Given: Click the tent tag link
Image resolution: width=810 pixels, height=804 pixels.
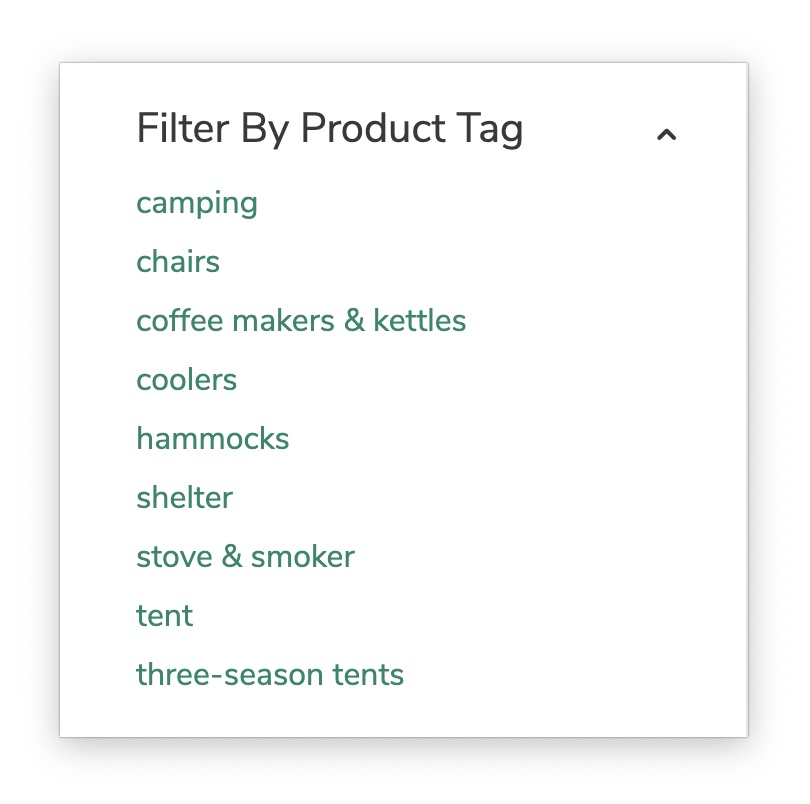Looking at the screenshot, I should point(165,616).
